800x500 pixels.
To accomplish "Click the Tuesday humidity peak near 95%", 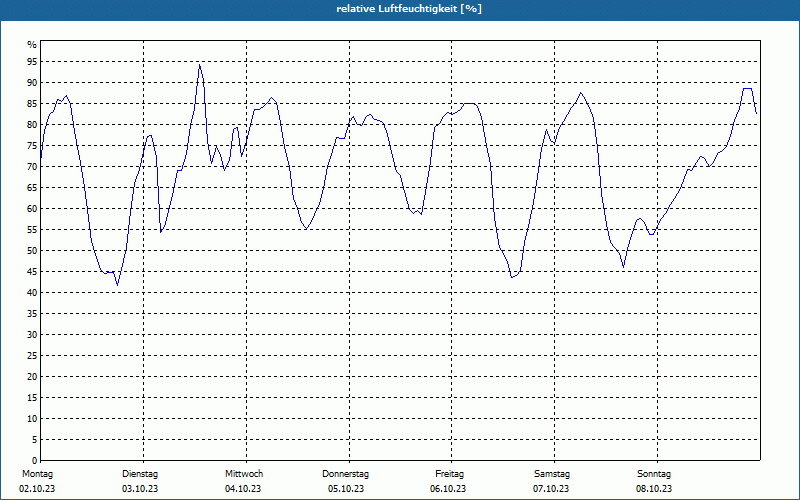I will pyautogui.click(x=199, y=65).
